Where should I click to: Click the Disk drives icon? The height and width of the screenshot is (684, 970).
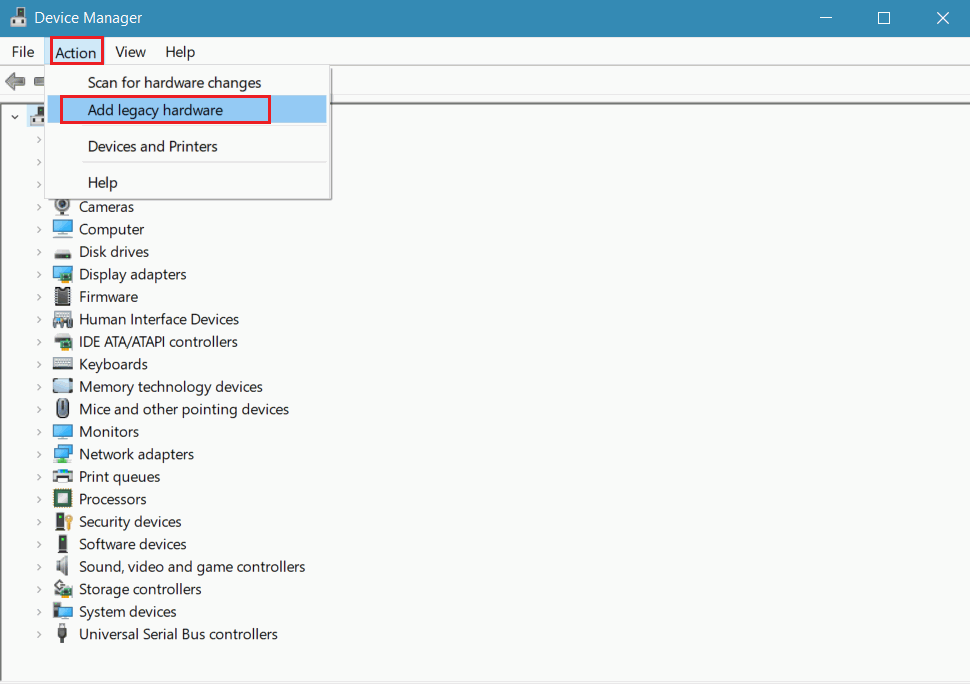[62, 251]
